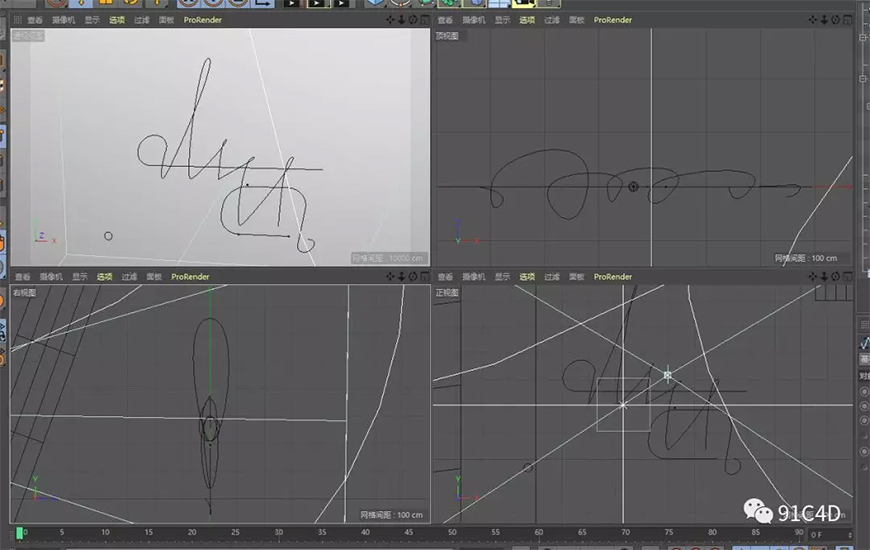
Task: Open 面板 menu in 右视图 viewport
Action: tap(154, 276)
